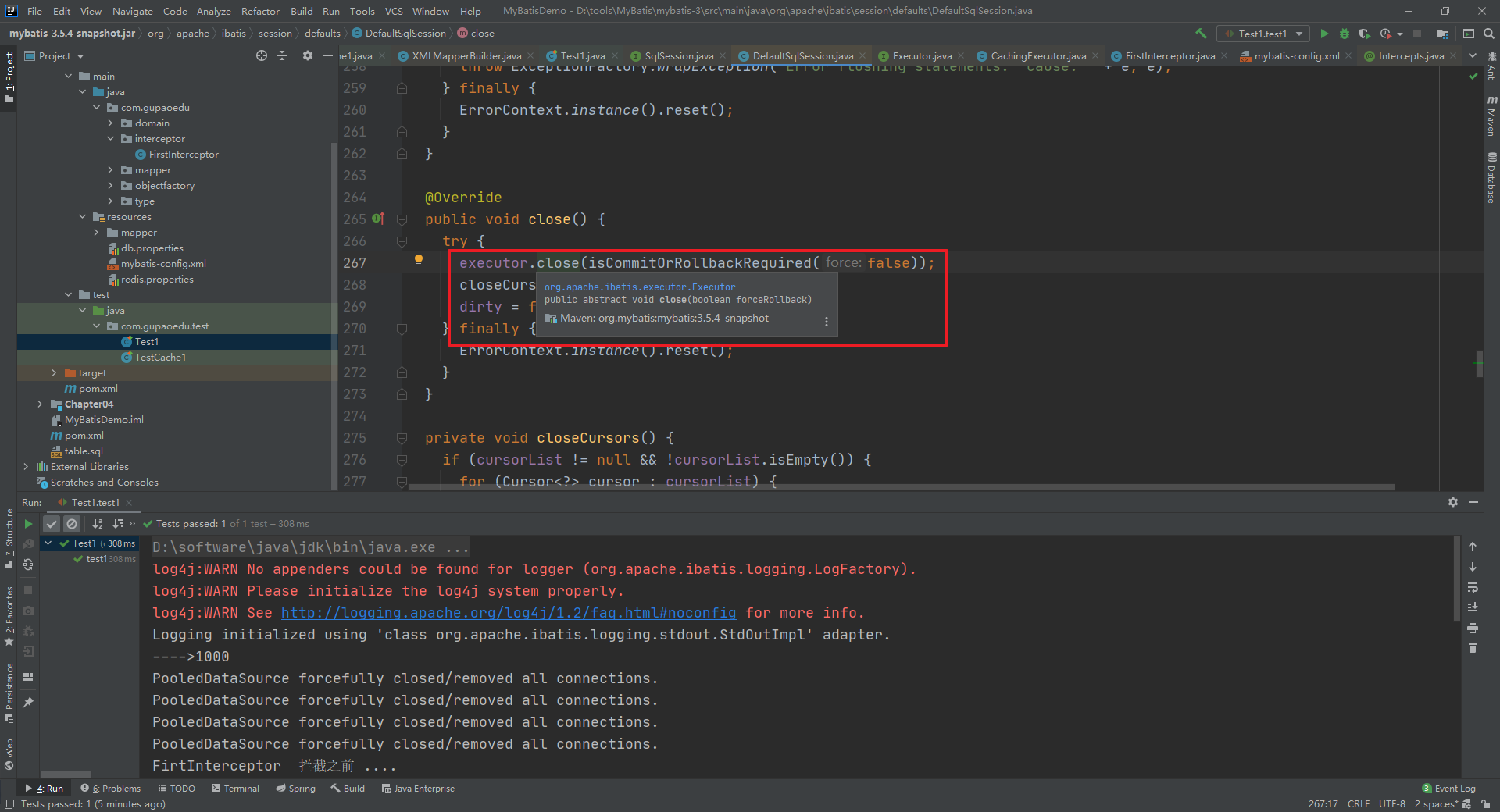The image size is (1500, 812).
Task: Hide the Project panel with the minus icon
Action: 328,55
